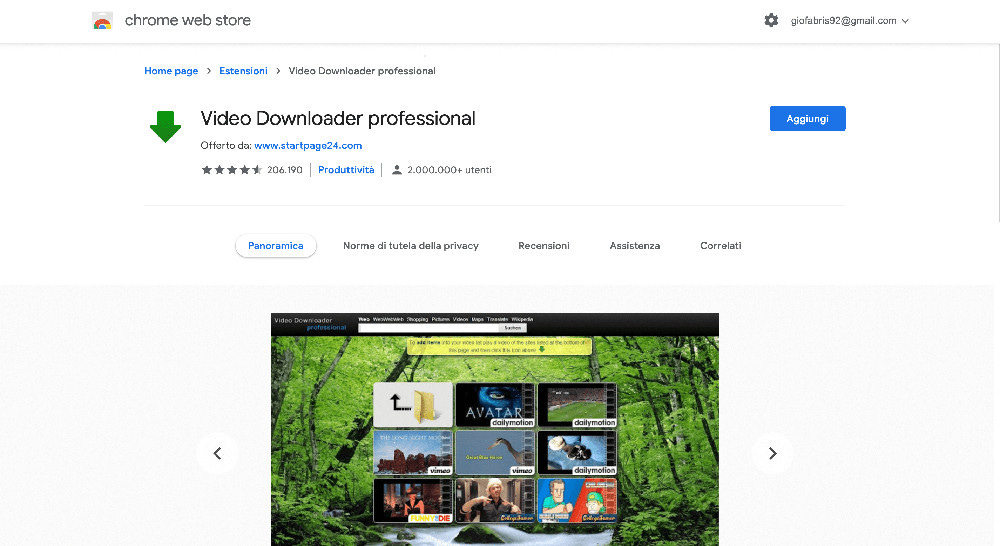Switch to the Correlati tab
1000x546 pixels.
[x=721, y=246]
